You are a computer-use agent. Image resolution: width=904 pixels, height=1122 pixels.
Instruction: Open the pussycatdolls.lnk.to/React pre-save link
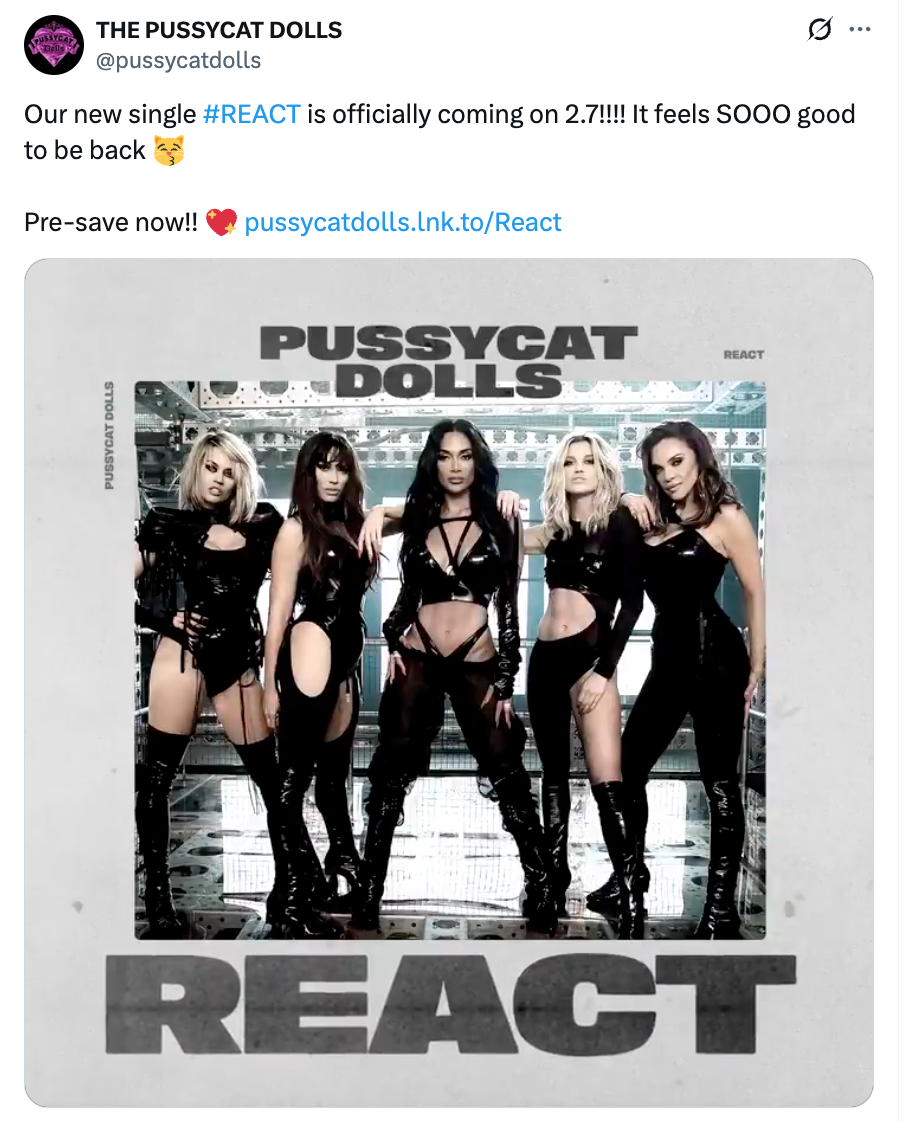[404, 222]
